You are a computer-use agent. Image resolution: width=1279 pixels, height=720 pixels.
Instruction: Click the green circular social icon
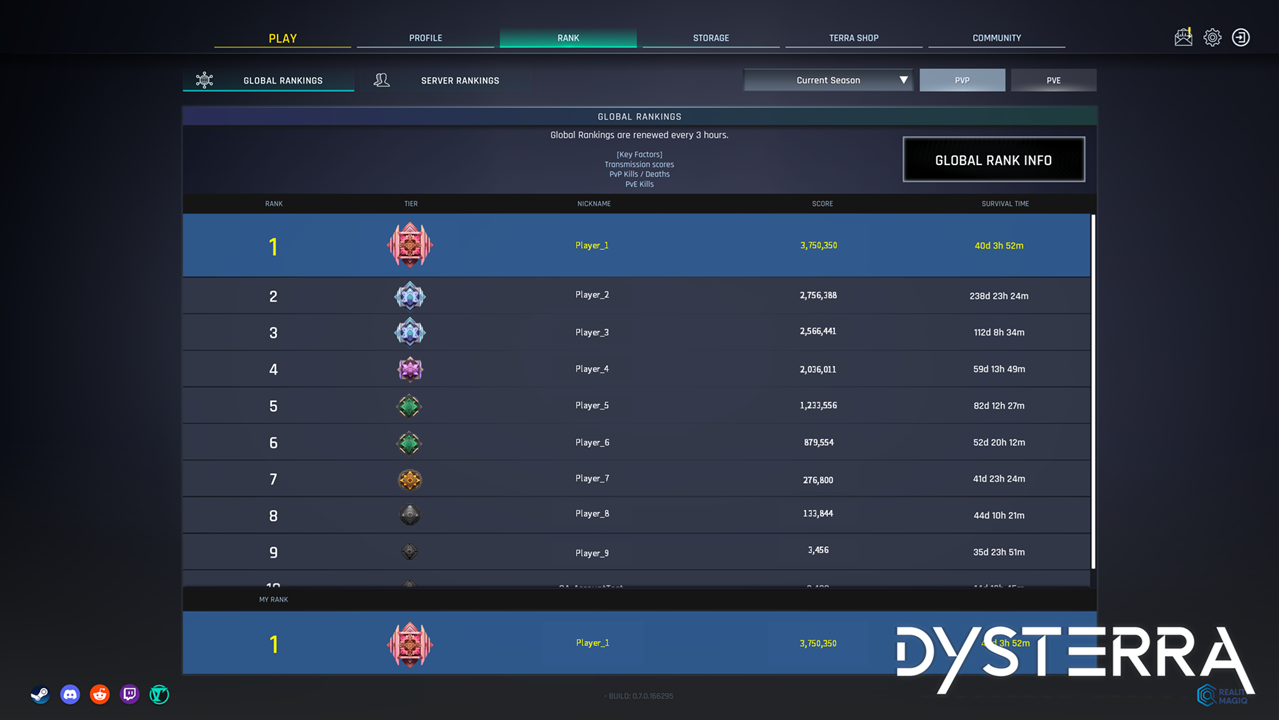pyautogui.click(x=159, y=694)
